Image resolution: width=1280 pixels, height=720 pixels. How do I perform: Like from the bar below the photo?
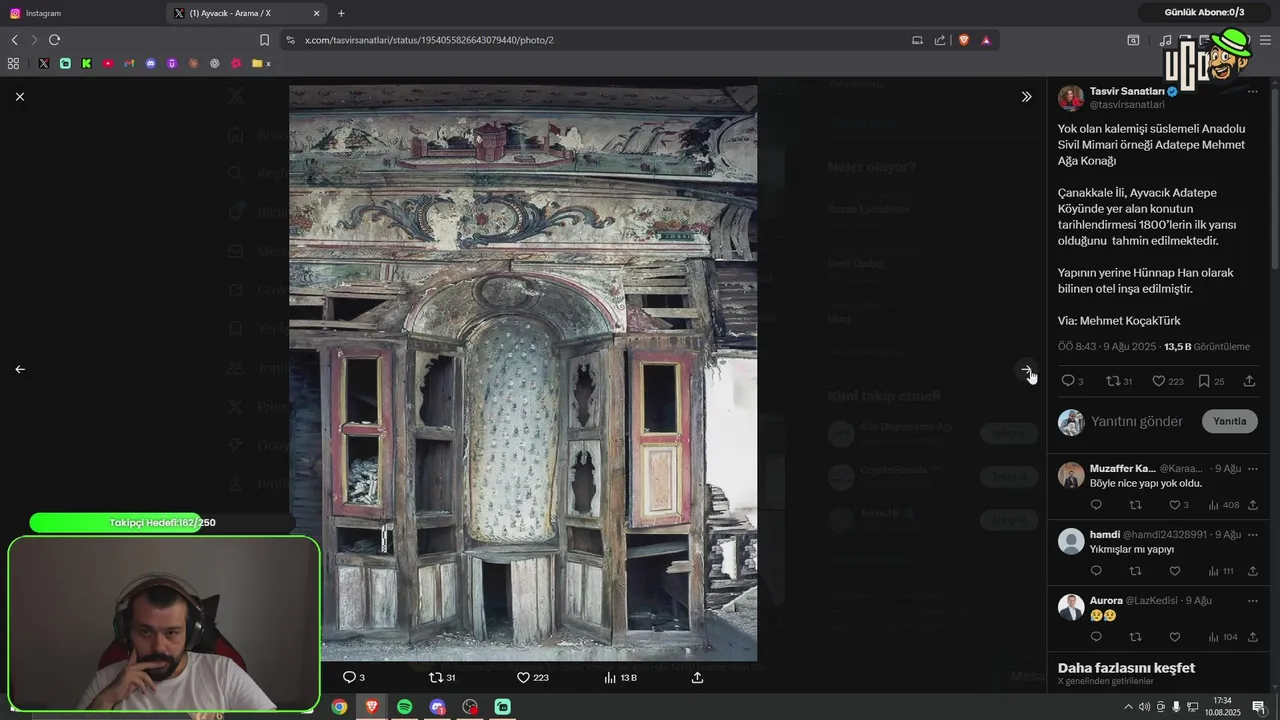tap(532, 677)
